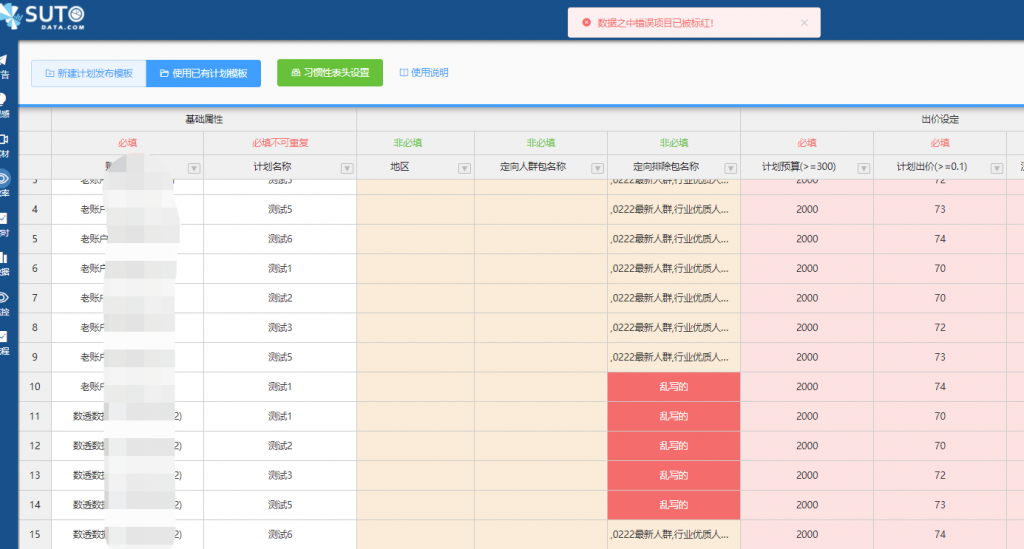Click exclusion package cell in row 6

674,268
